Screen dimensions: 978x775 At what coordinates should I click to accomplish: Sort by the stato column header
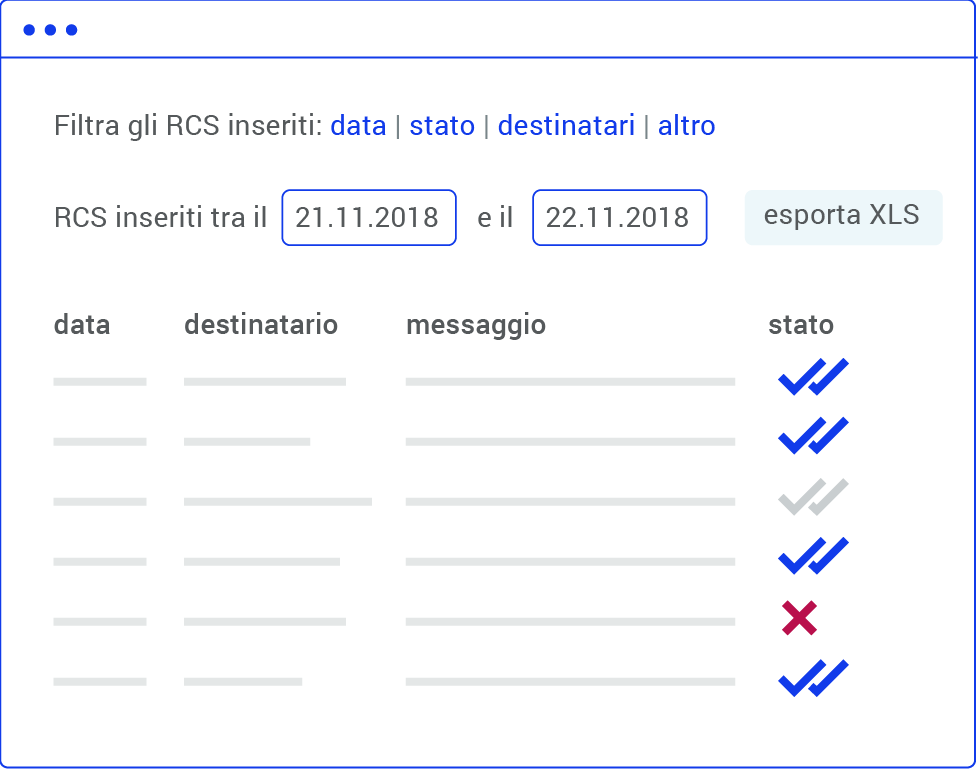coord(800,325)
